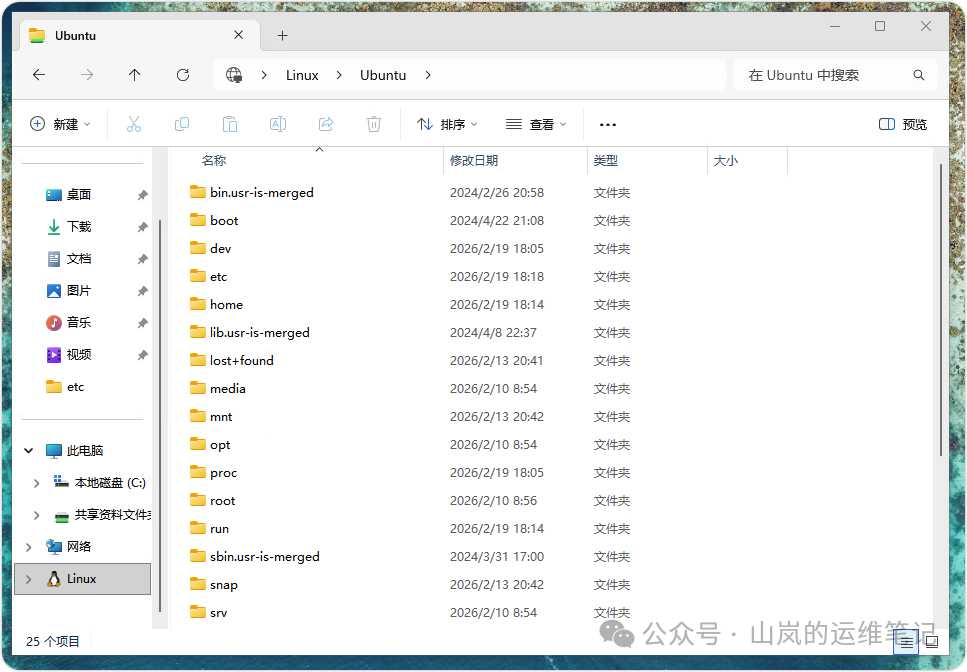Expand Linux tree node chevron
The image size is (967, 672).
[x=28, y=579]
